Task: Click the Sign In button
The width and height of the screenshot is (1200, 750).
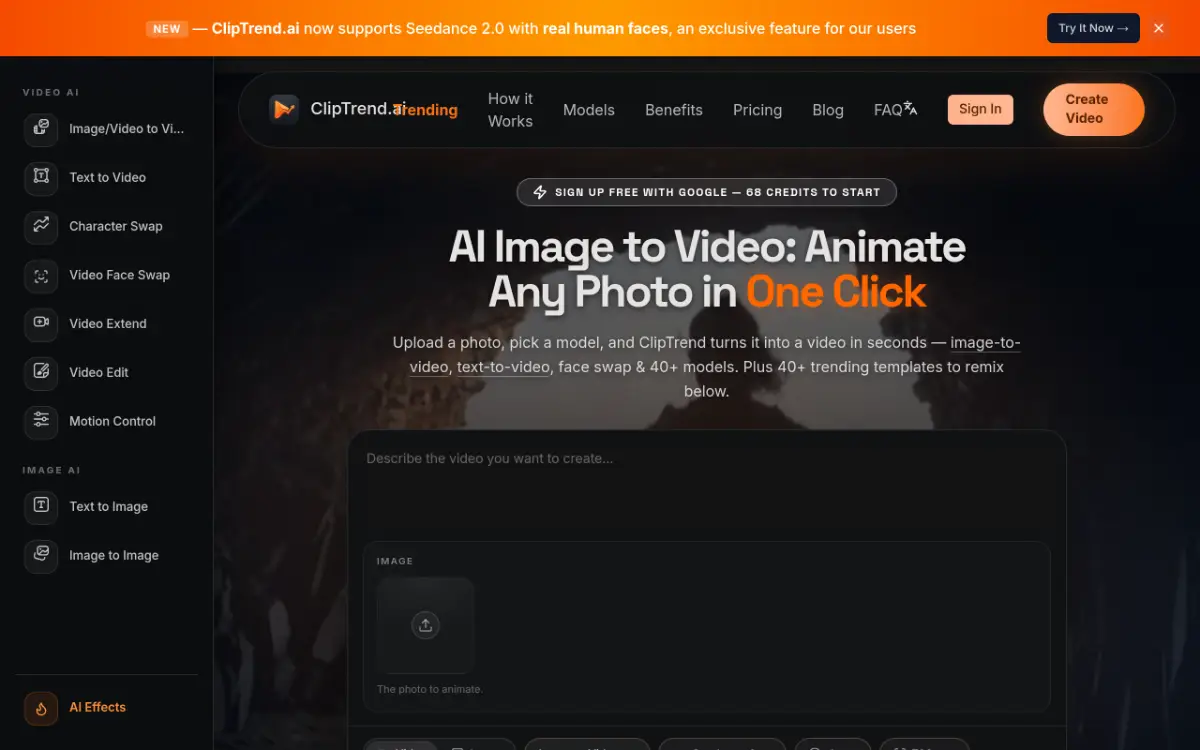Action: [980, 109]
